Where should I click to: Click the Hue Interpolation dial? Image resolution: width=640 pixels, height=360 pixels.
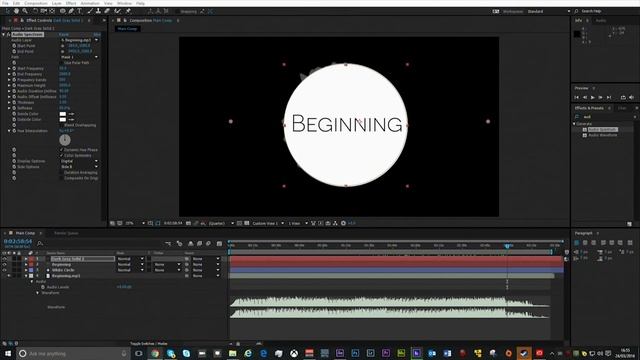tap(64, 140)
